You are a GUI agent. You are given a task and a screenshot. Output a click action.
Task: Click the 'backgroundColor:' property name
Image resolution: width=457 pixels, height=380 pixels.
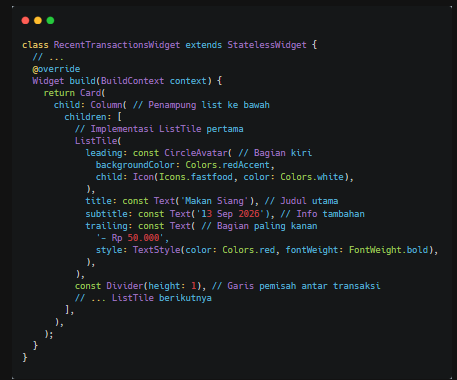pyautogui.click(x=138, y=165)
